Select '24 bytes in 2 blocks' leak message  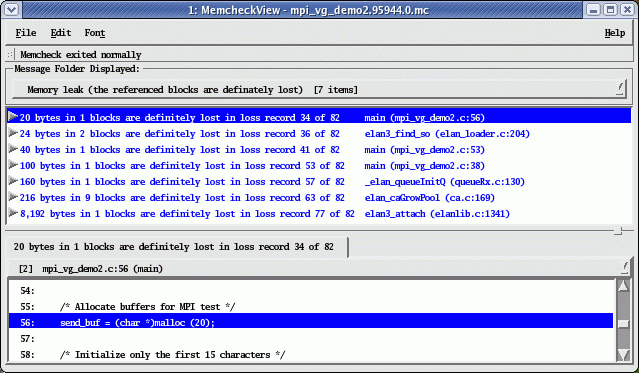(x=179, y=134)
